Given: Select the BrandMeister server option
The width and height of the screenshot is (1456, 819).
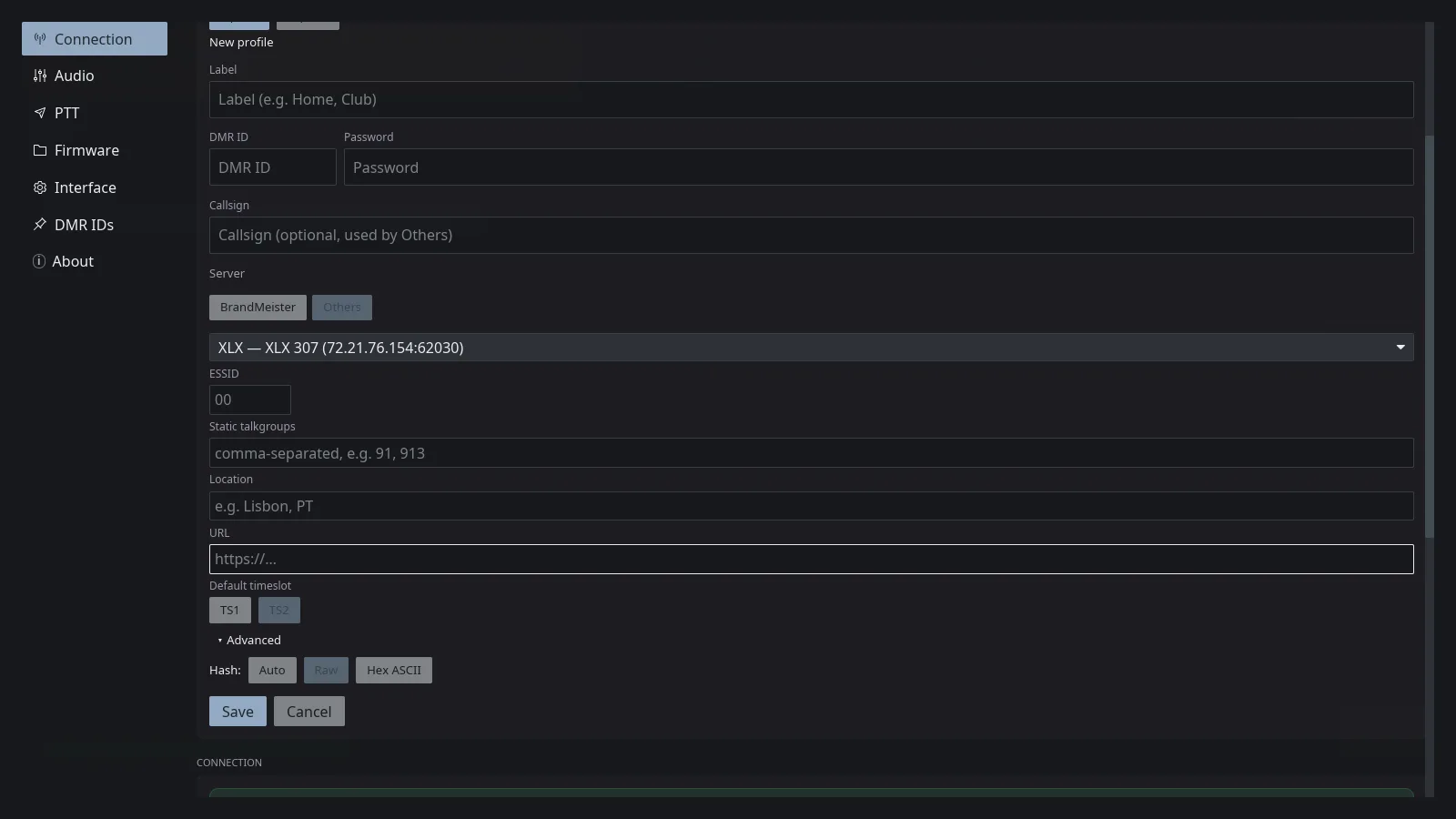Looking at the screenshot, I should [258, 308].
